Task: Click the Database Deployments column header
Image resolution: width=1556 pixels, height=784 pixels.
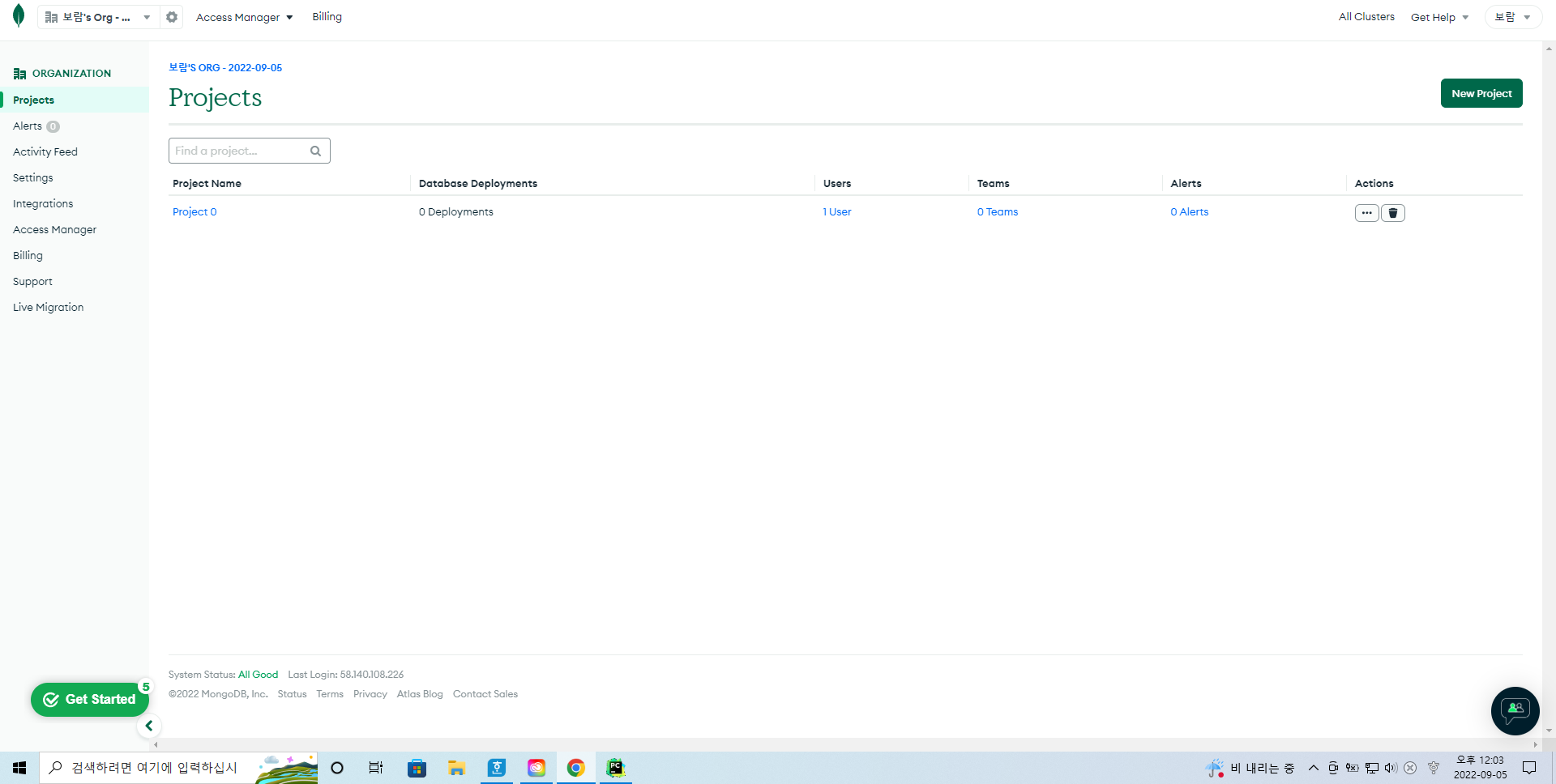Action: [478, 184]
